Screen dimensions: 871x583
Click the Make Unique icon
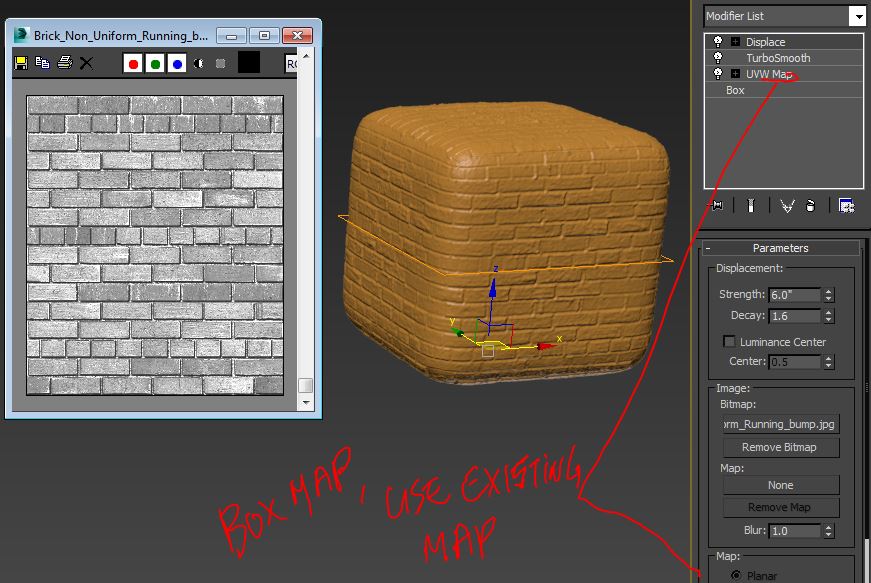coord(787,206)
